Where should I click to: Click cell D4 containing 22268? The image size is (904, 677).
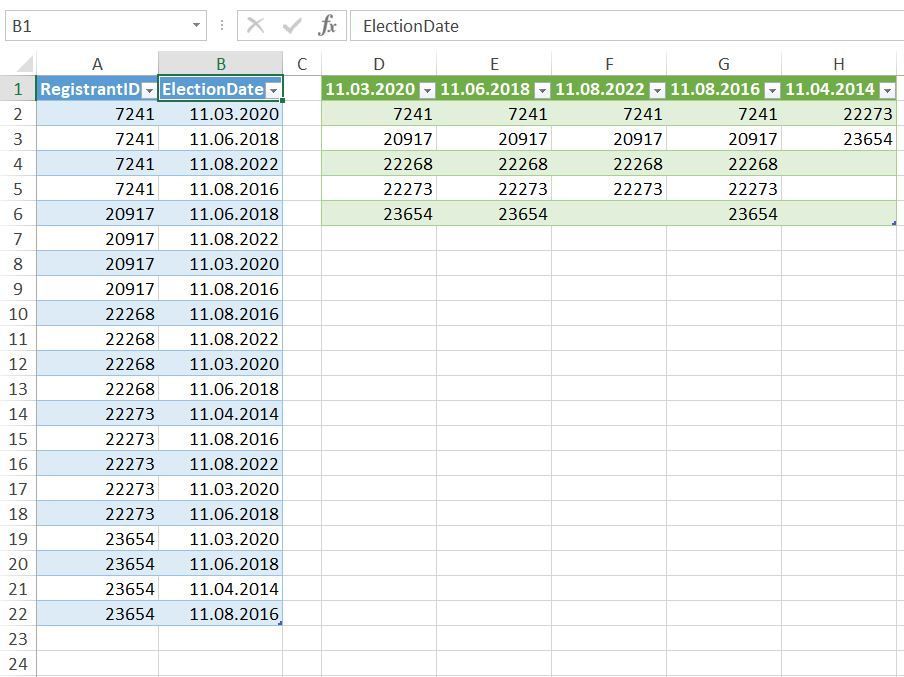(x=379, y=164)
